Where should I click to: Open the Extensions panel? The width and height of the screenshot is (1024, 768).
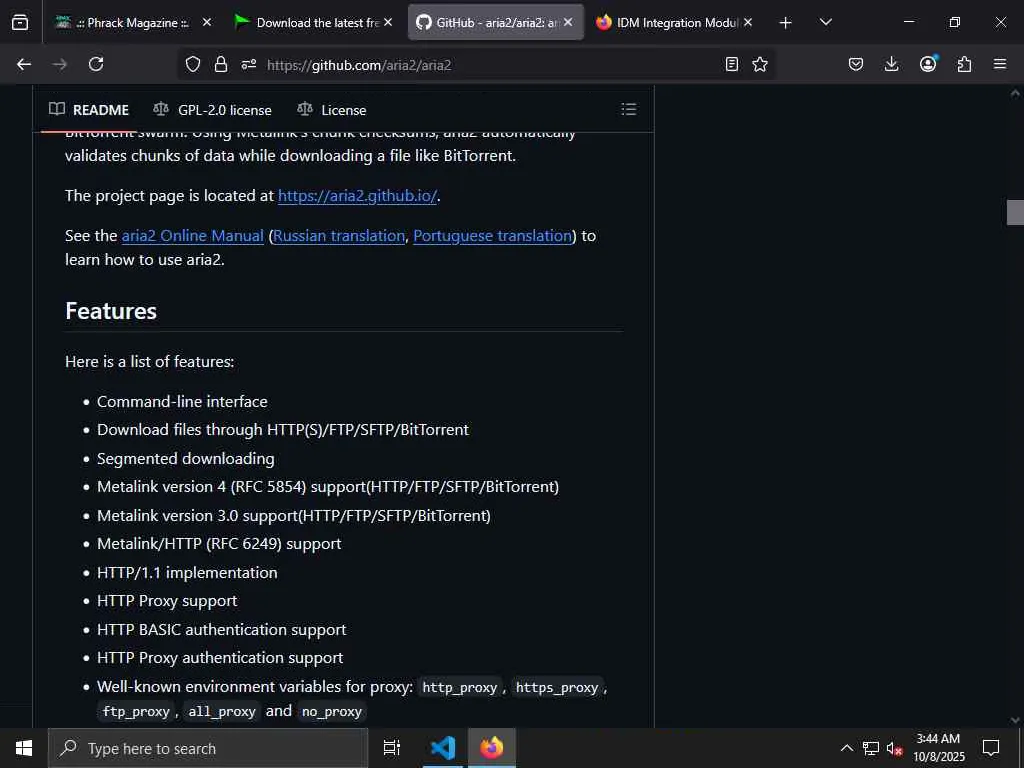point(964,64)
